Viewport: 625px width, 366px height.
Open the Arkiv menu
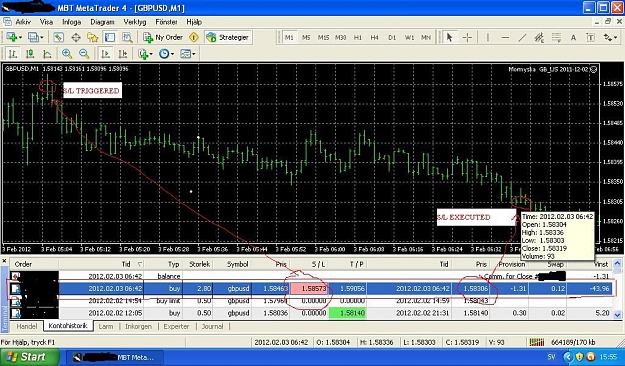click(24, 22)
